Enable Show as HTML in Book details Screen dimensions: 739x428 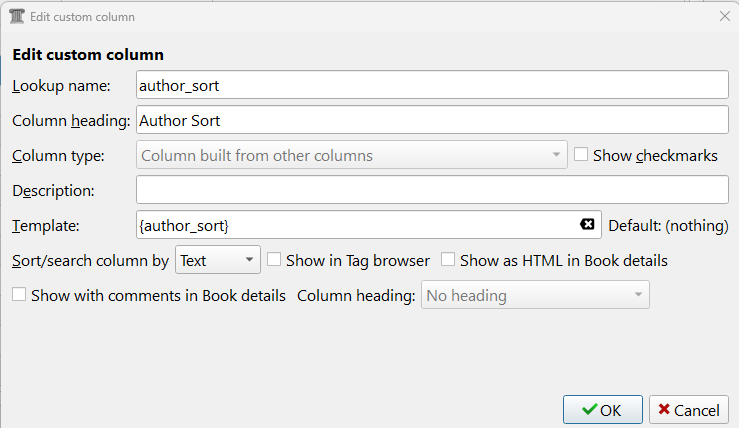(x=448, y=260)
